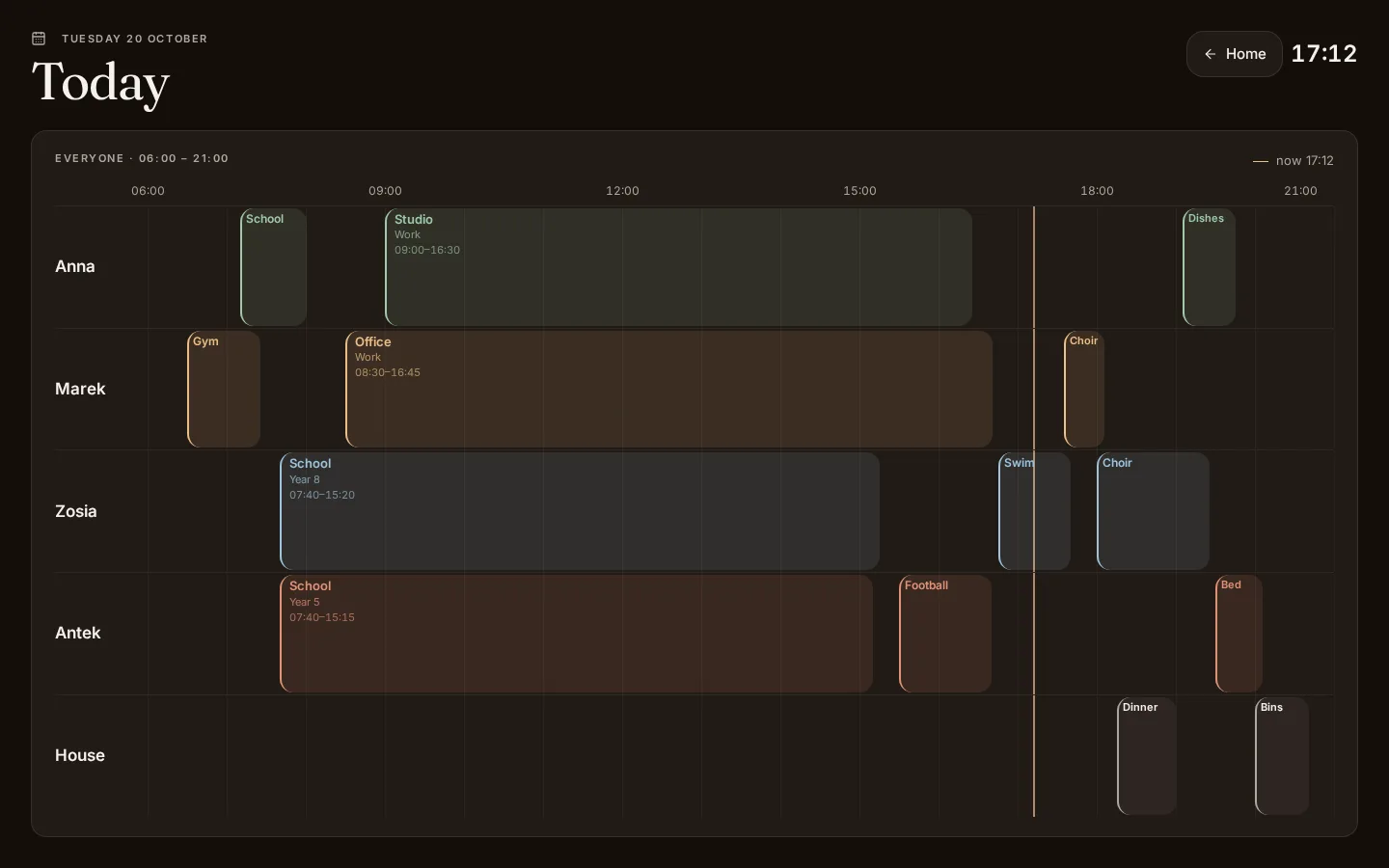Click the 06:00 time axis label
The image size is (1389, 868).
148,191
